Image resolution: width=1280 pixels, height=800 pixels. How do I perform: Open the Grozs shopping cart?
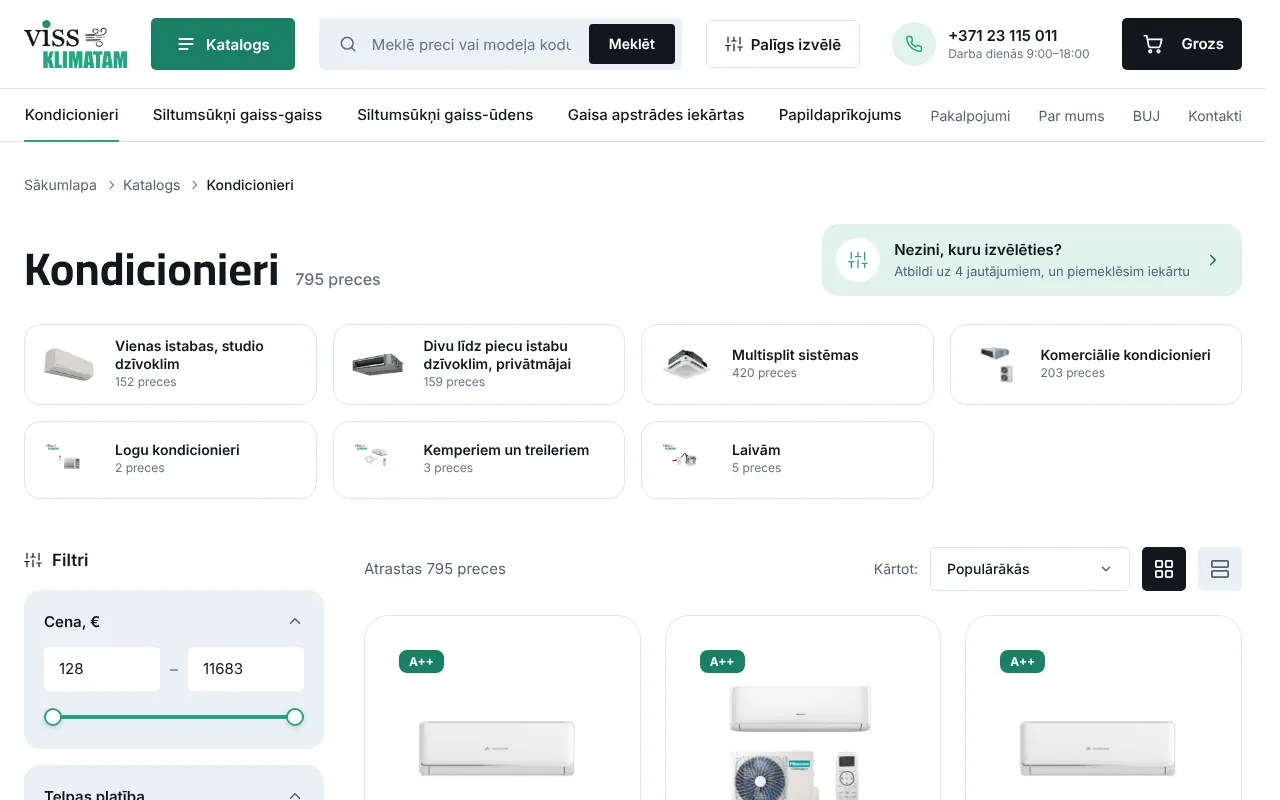tap(1181, 44)
